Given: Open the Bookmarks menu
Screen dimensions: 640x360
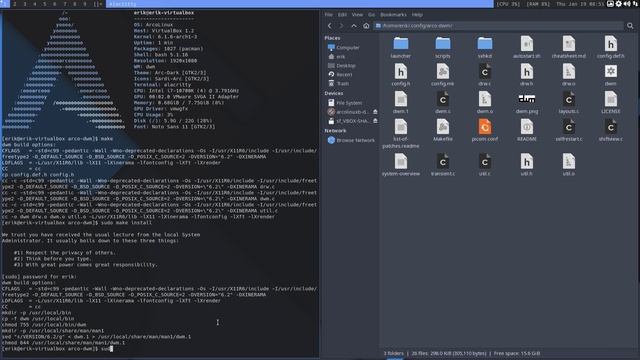Looking at the screenshot, I should [x=393, y=15].
